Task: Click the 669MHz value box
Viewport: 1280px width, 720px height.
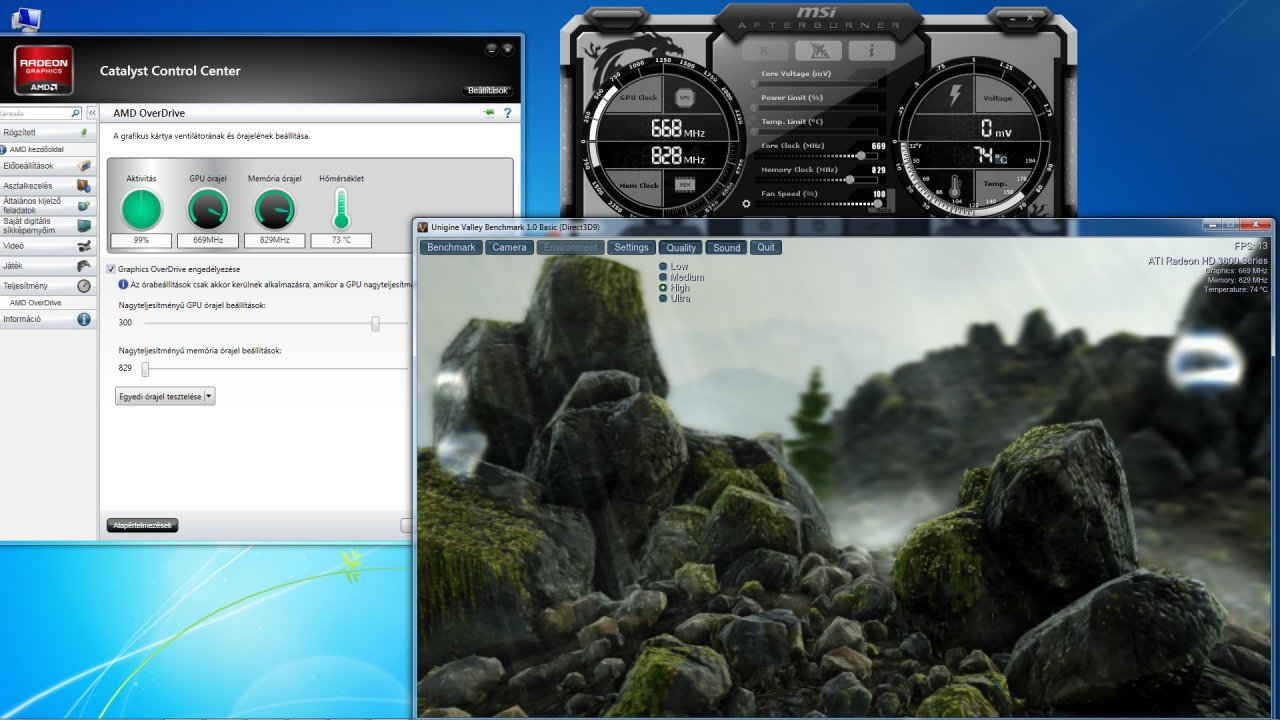Action: click(x=208, y=241)
